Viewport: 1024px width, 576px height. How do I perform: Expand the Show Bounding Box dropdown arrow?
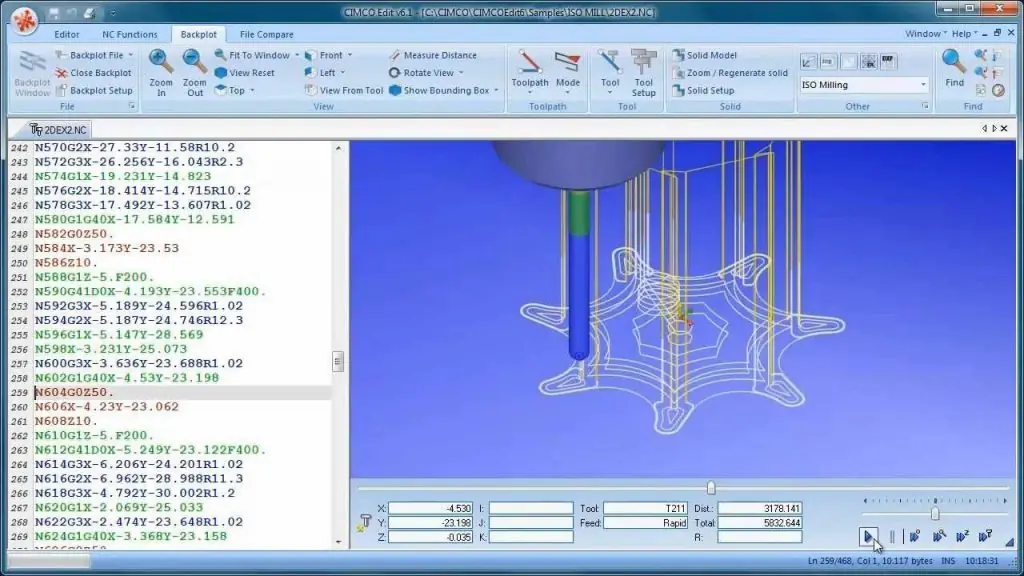tap(496, 91)
